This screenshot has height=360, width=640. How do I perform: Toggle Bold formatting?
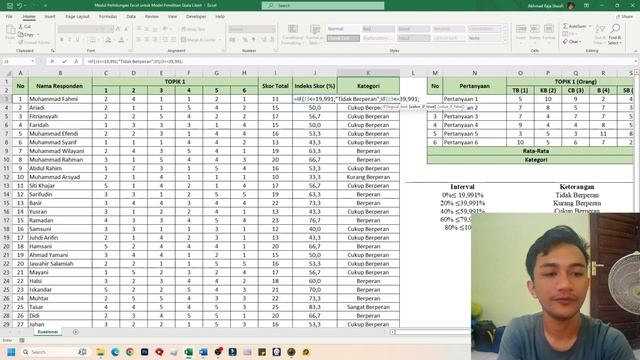click(62, 40)
